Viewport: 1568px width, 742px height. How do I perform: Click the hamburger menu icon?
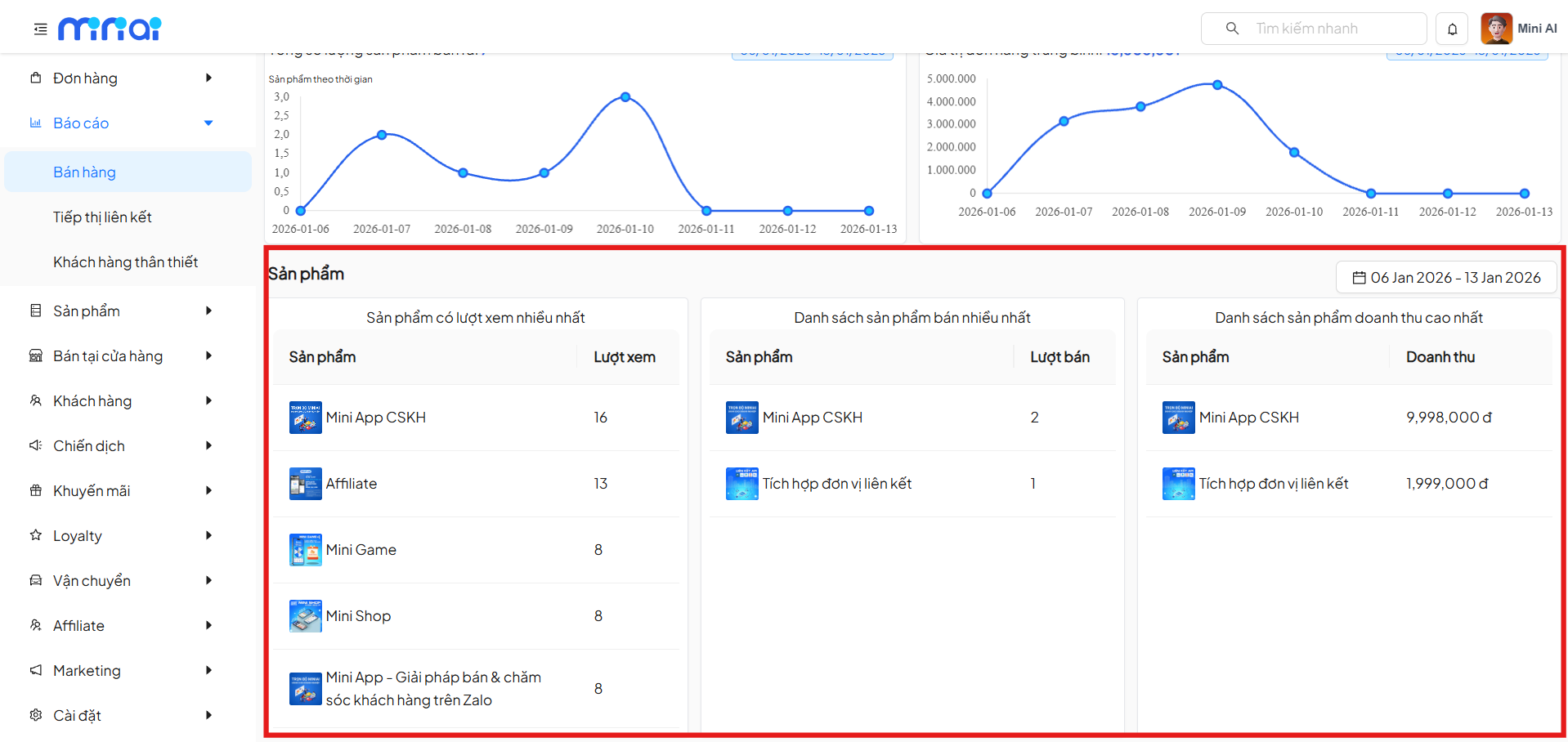(x=40, y=29)
